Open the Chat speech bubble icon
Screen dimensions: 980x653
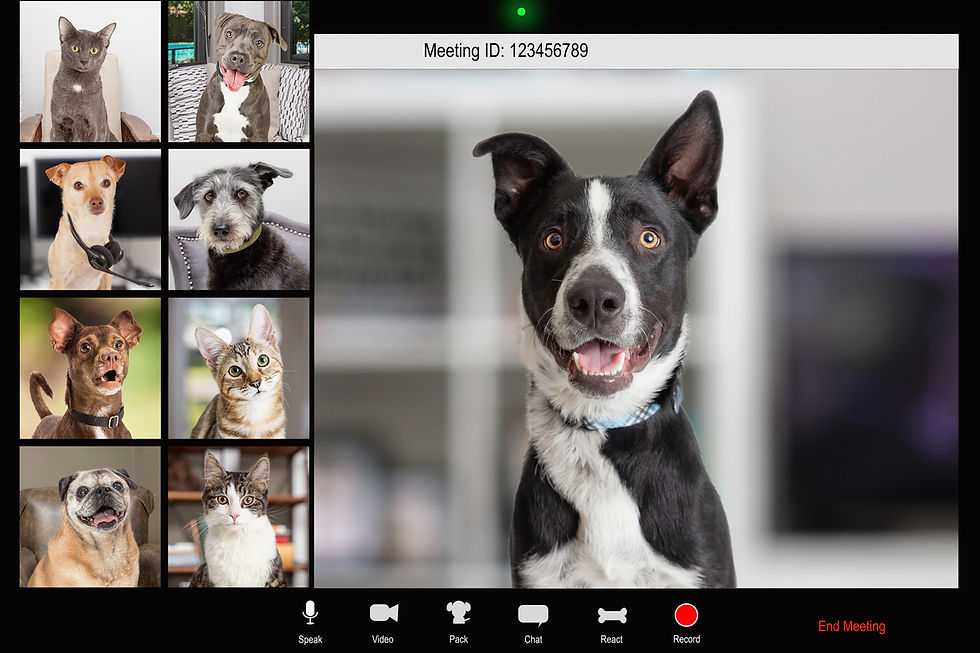point(533,616)
